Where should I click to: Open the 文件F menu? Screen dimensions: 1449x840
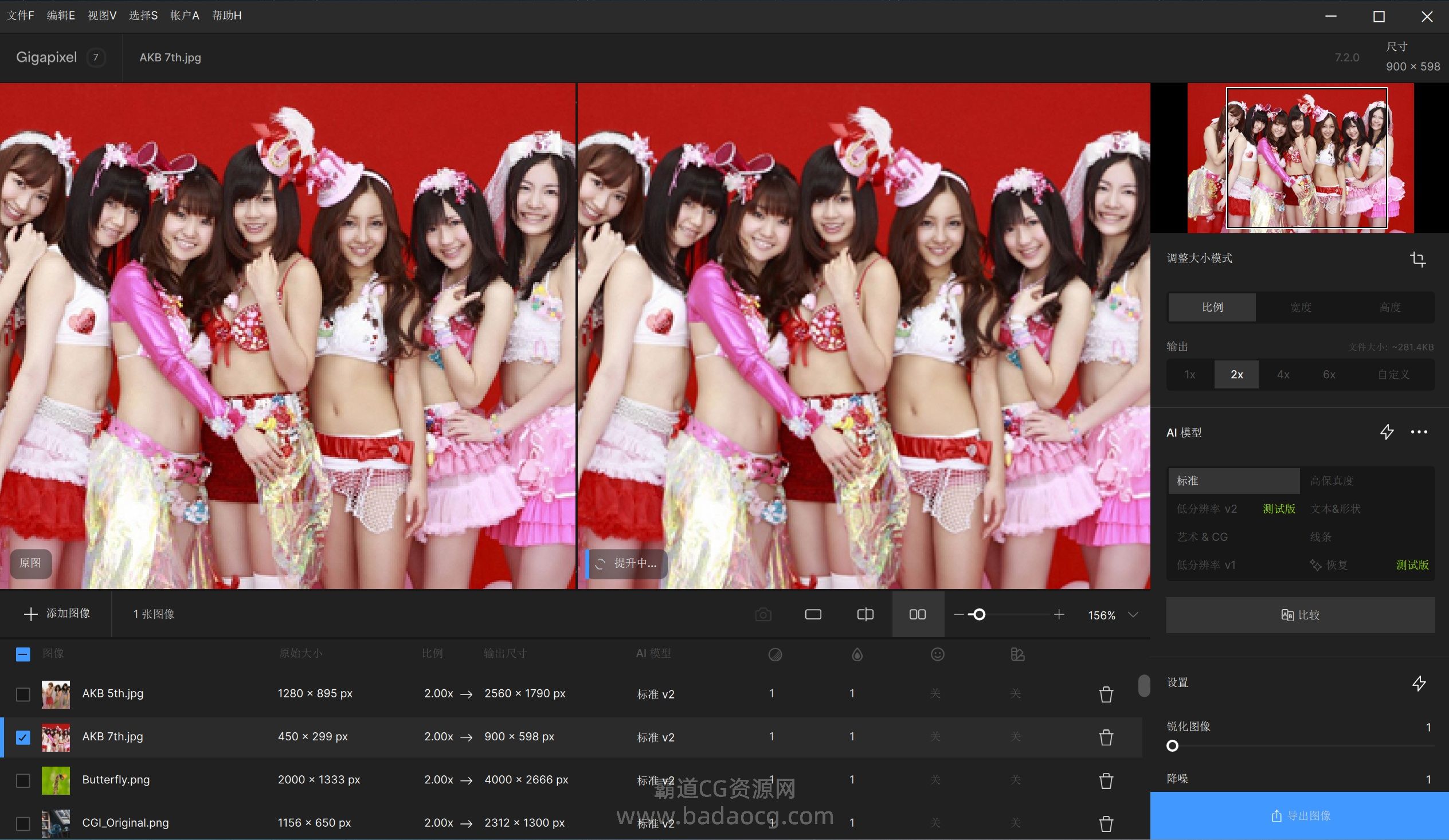click(20, 15)
